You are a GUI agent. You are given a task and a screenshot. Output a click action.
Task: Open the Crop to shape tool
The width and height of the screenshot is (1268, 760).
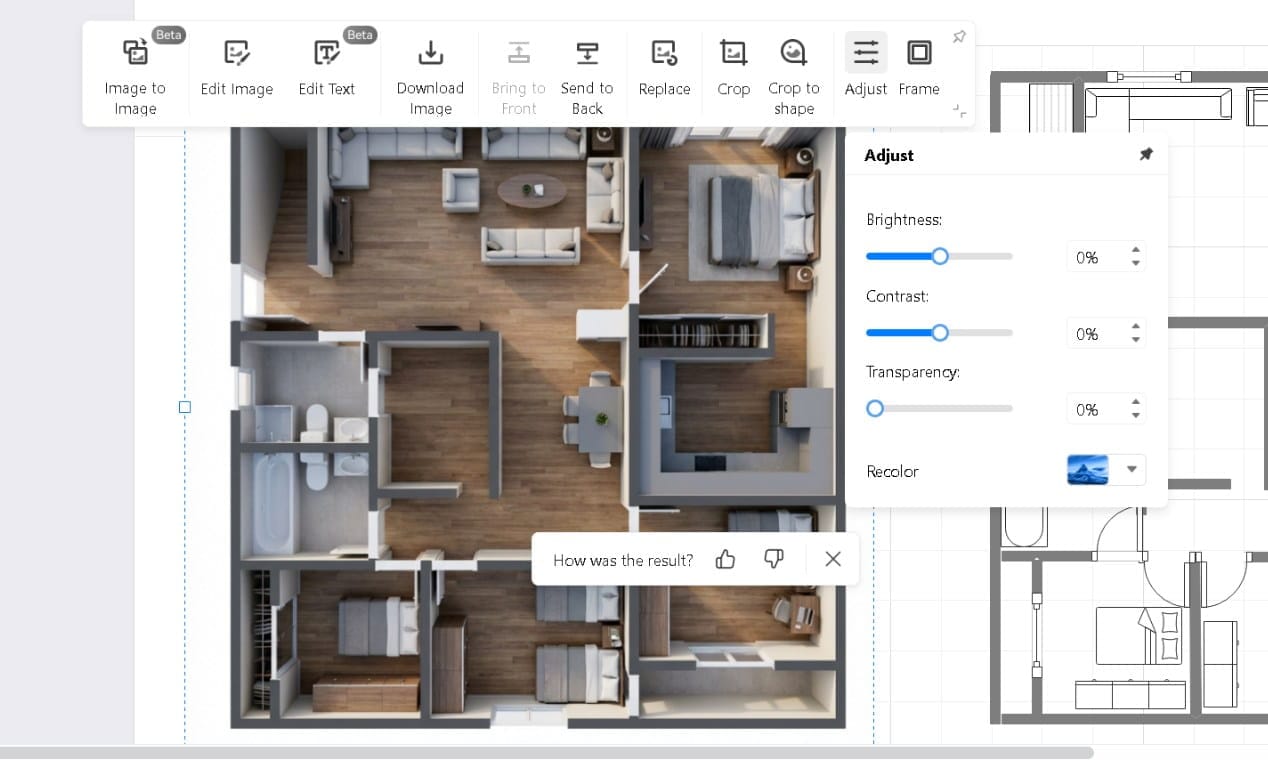click(x=793, y=70)
